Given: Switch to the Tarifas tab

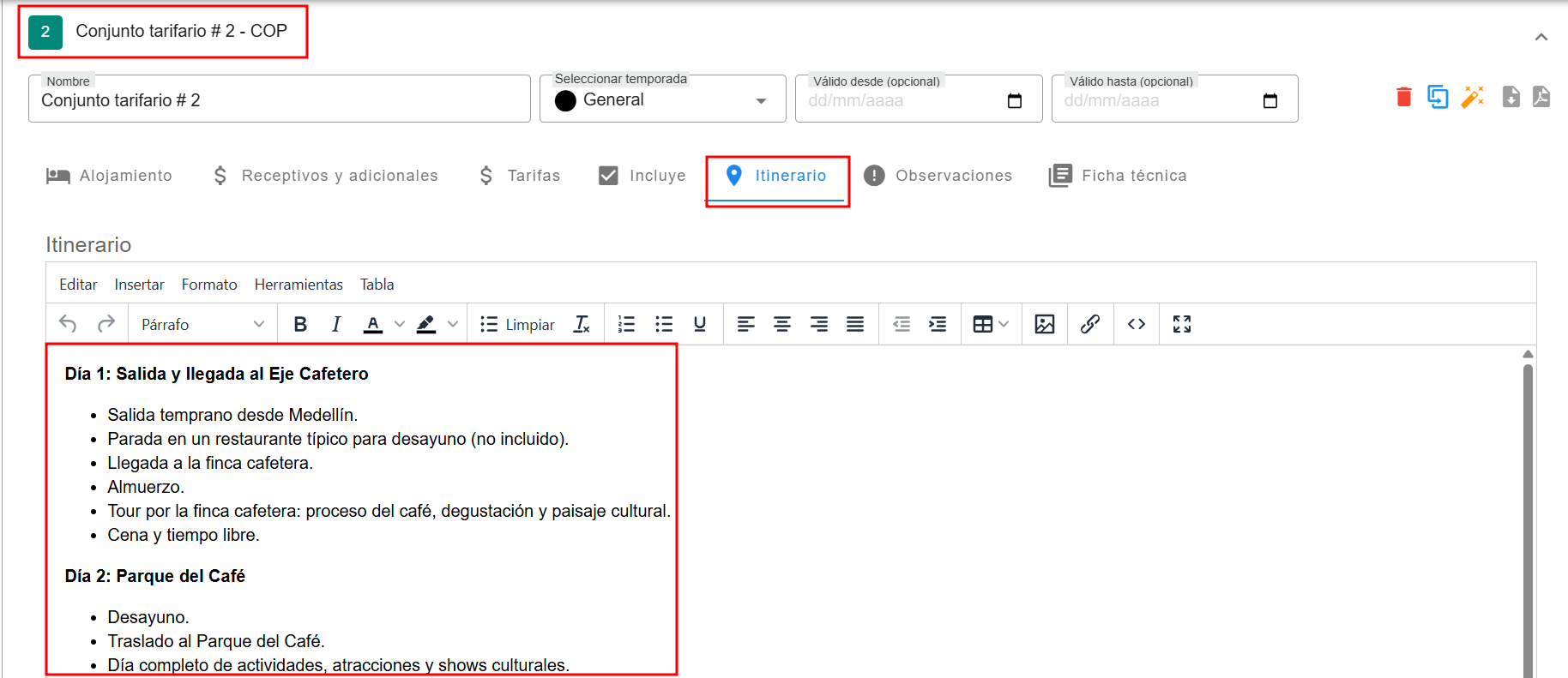Looking at the screenshot, I should (520, 176).
